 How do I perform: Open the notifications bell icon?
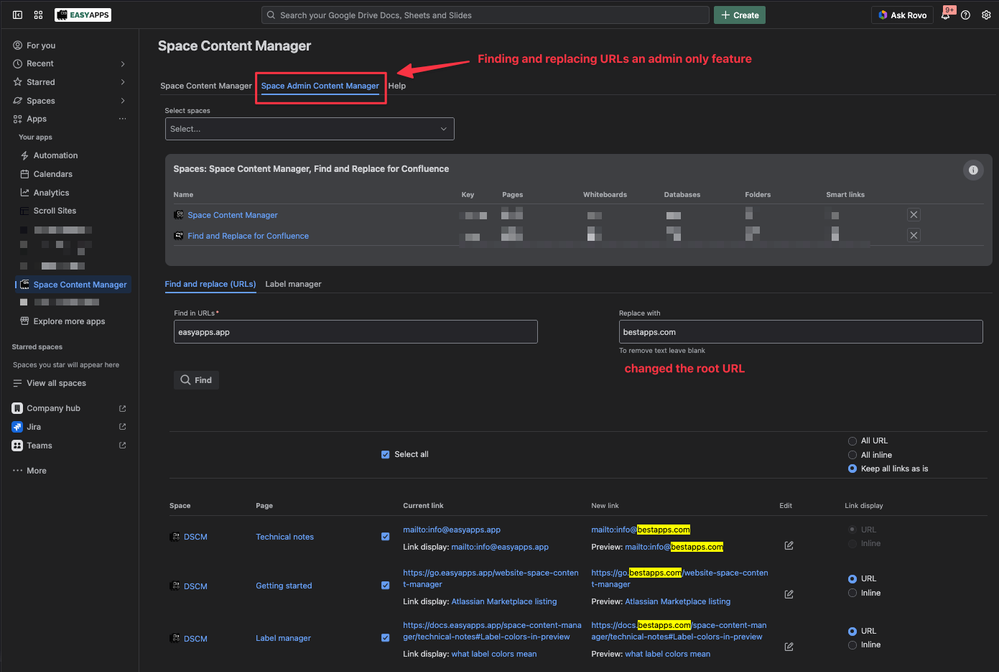(x=945, y=15)
